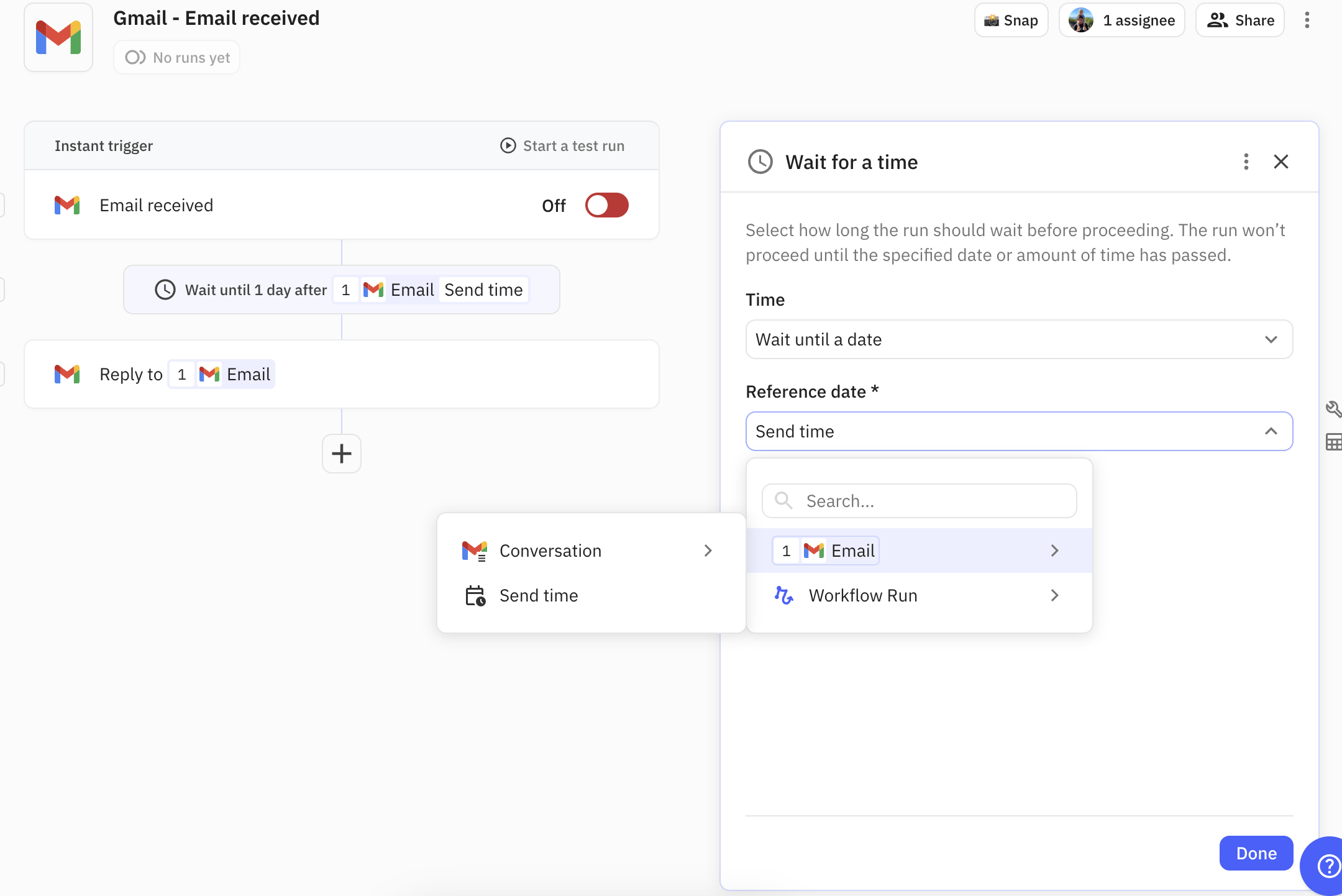
Task: Collapse the Send time reference date dropdown
Action: (1270, 431)
